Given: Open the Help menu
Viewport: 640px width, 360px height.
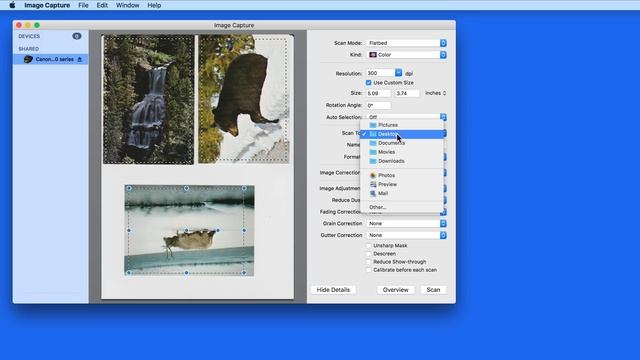Looking at the screenshot, I should (x=154, y=5).
